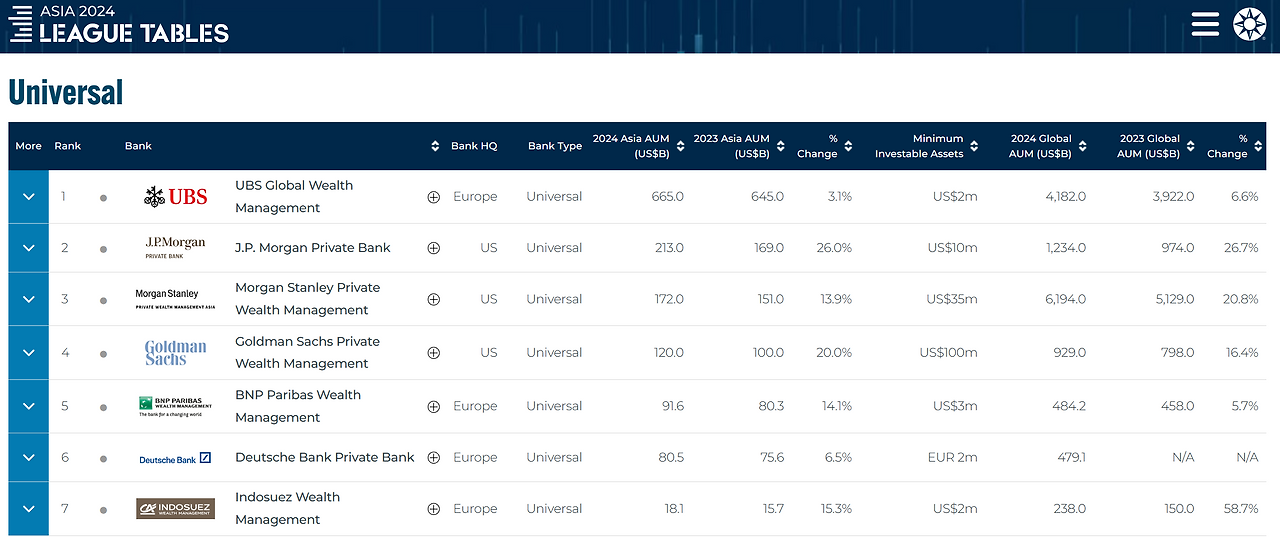Click the 4,182.0 global AUM for UBS
The width and height of the screenshot is (1280, 537).
[x=1066, y=197]
